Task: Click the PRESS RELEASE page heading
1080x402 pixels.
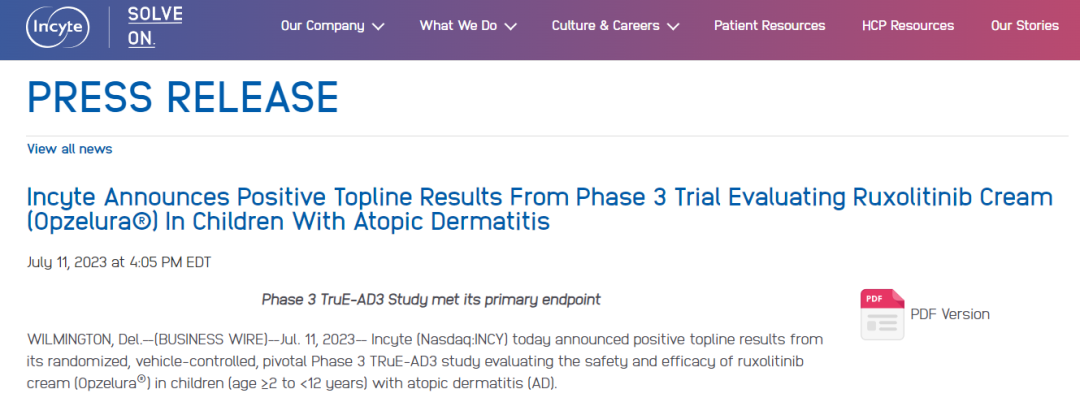Action: pyautogui.click(x=183, y=97)
